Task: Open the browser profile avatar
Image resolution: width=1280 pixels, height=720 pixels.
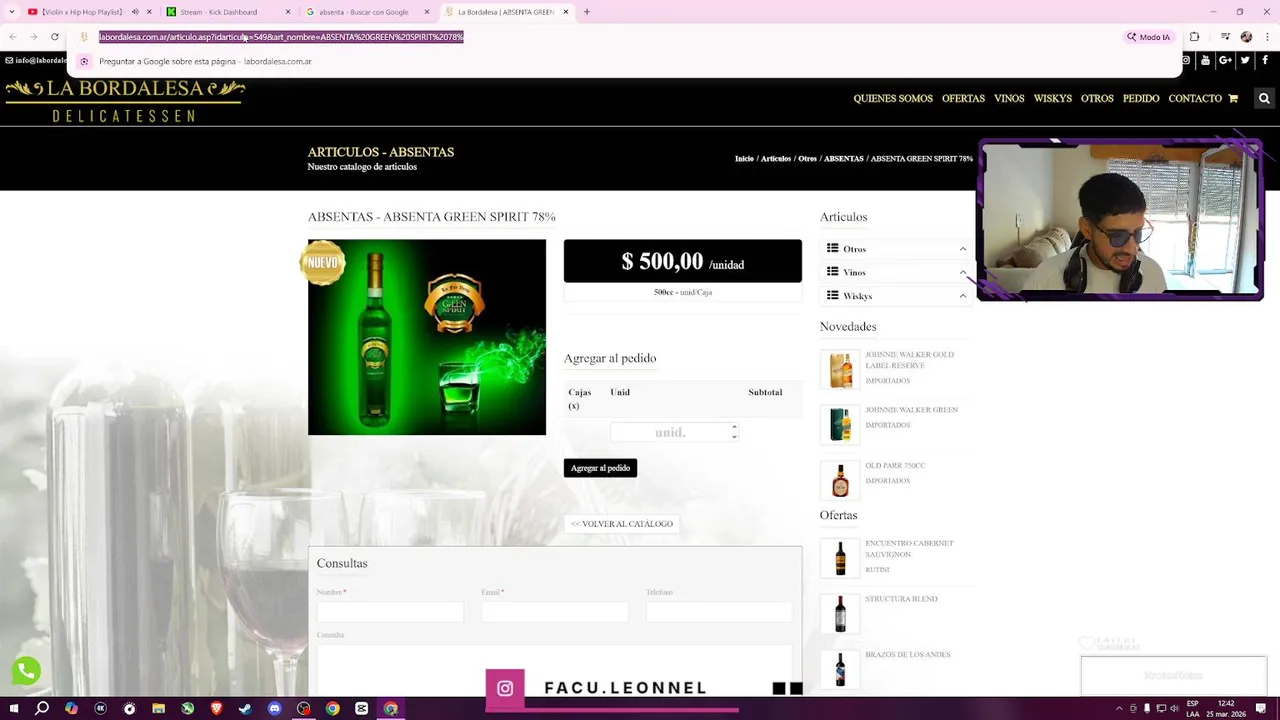Action: (1246, 37)
